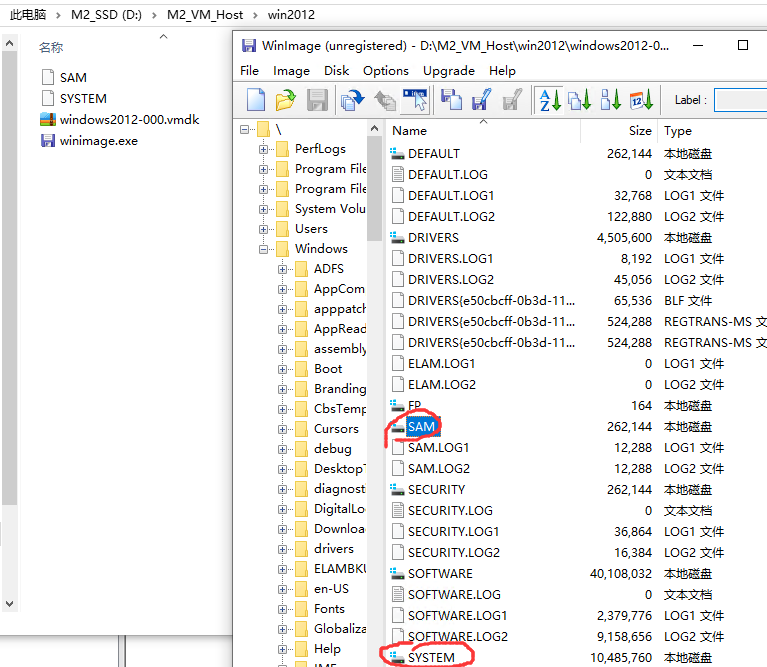This screenshot has height=667, width=767.
Task: Expand the assembly subfolder node
Action: point(282,349)
